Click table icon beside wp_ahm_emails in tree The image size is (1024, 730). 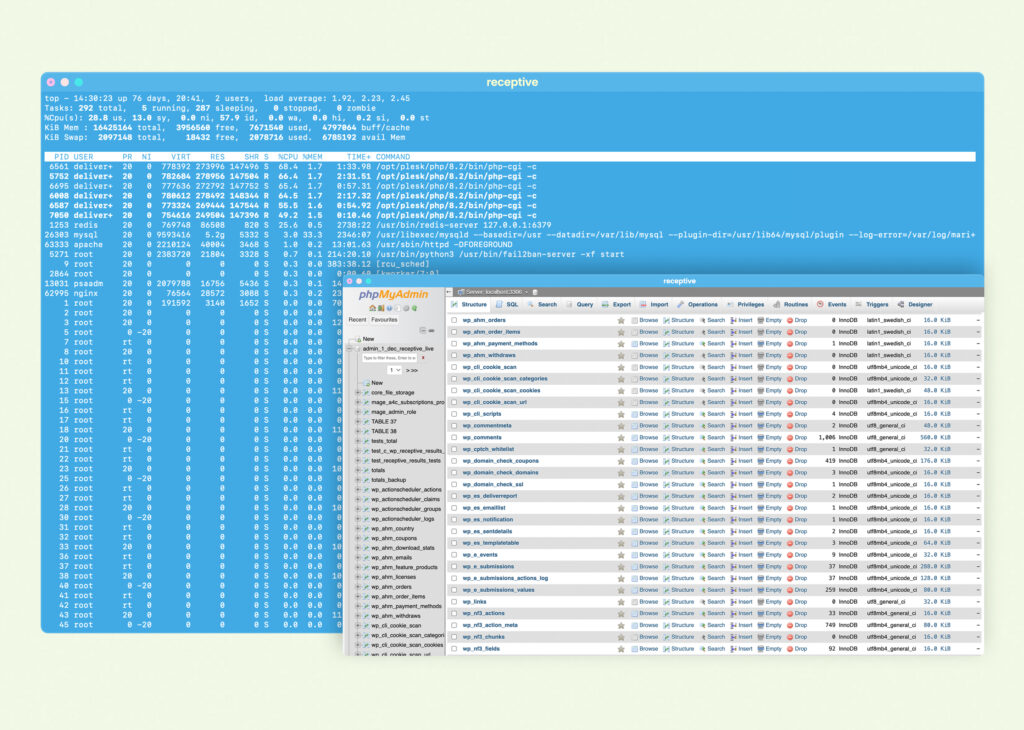[366, 558]
